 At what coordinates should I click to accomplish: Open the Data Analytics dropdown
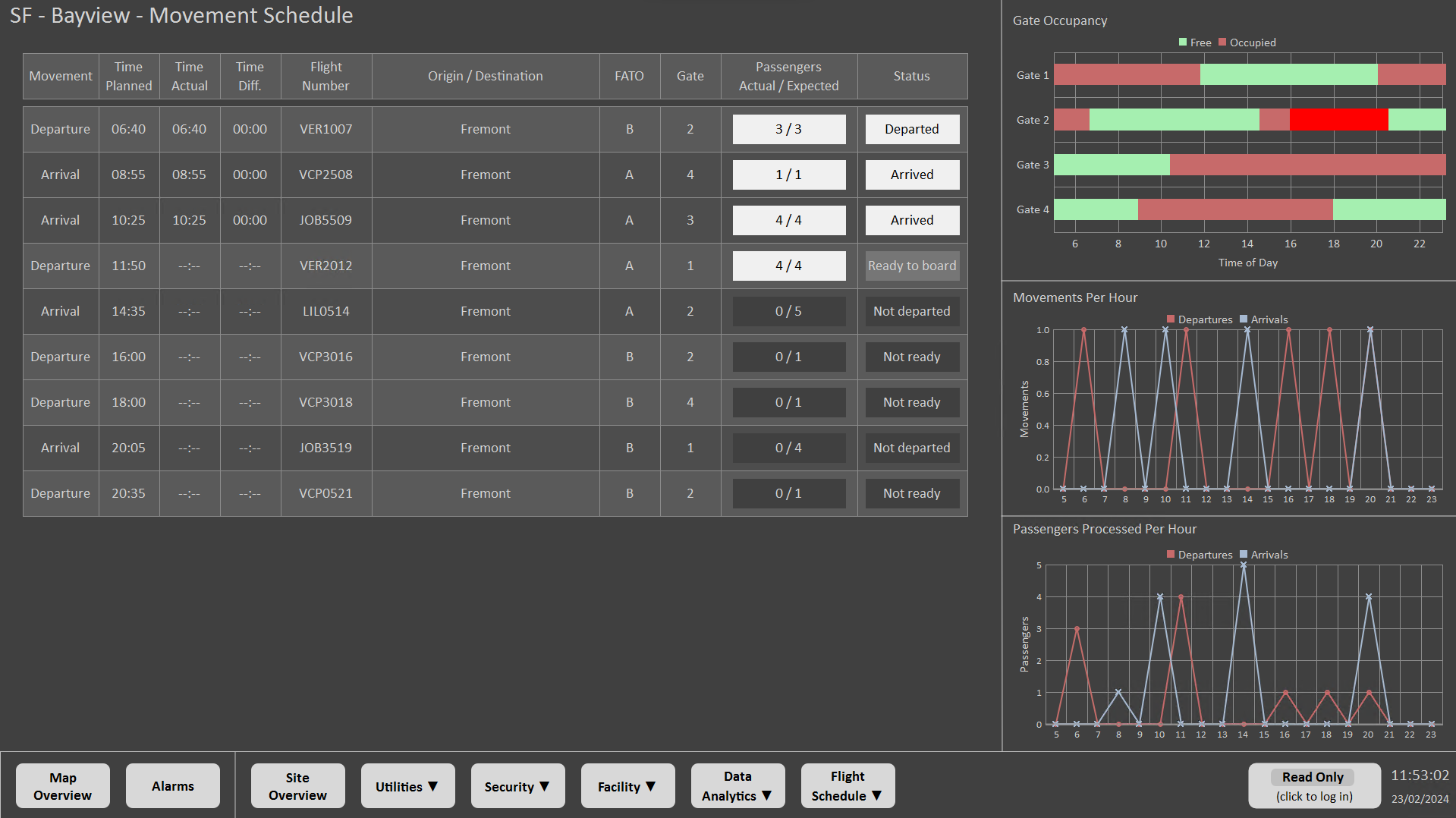click(x=738, y=786)
